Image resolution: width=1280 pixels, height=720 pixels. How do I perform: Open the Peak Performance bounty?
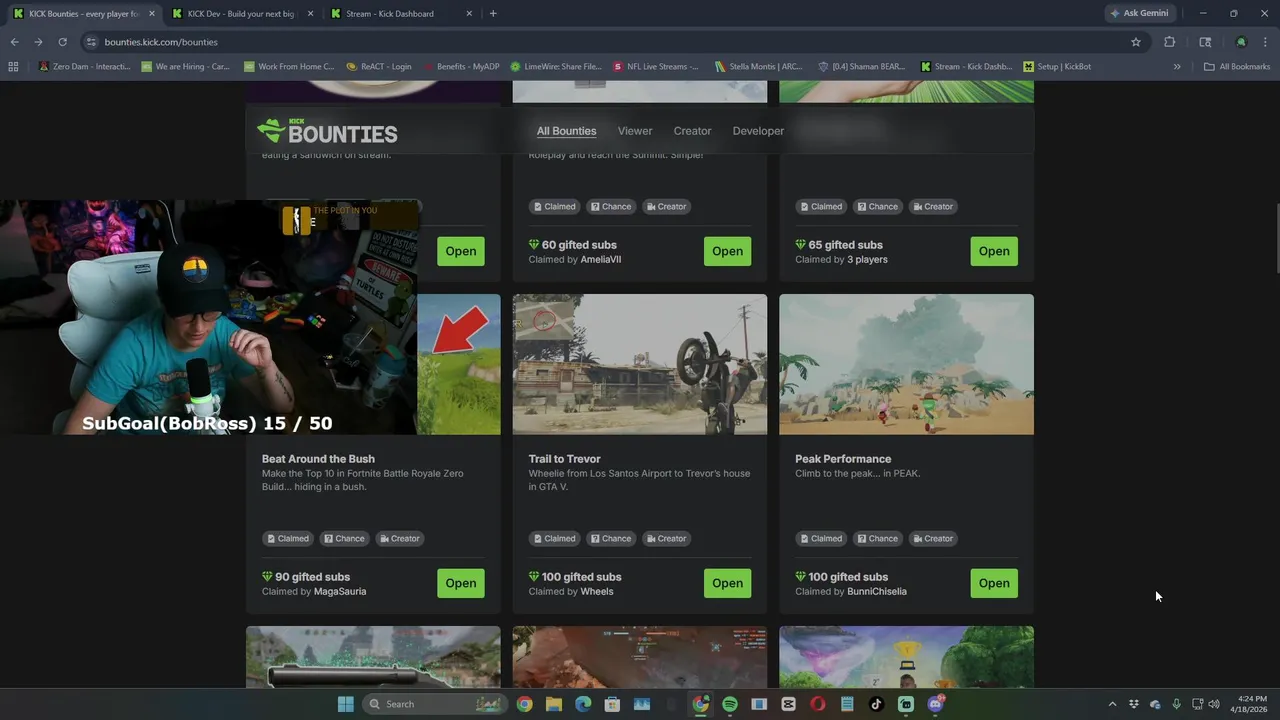[994, 583]
